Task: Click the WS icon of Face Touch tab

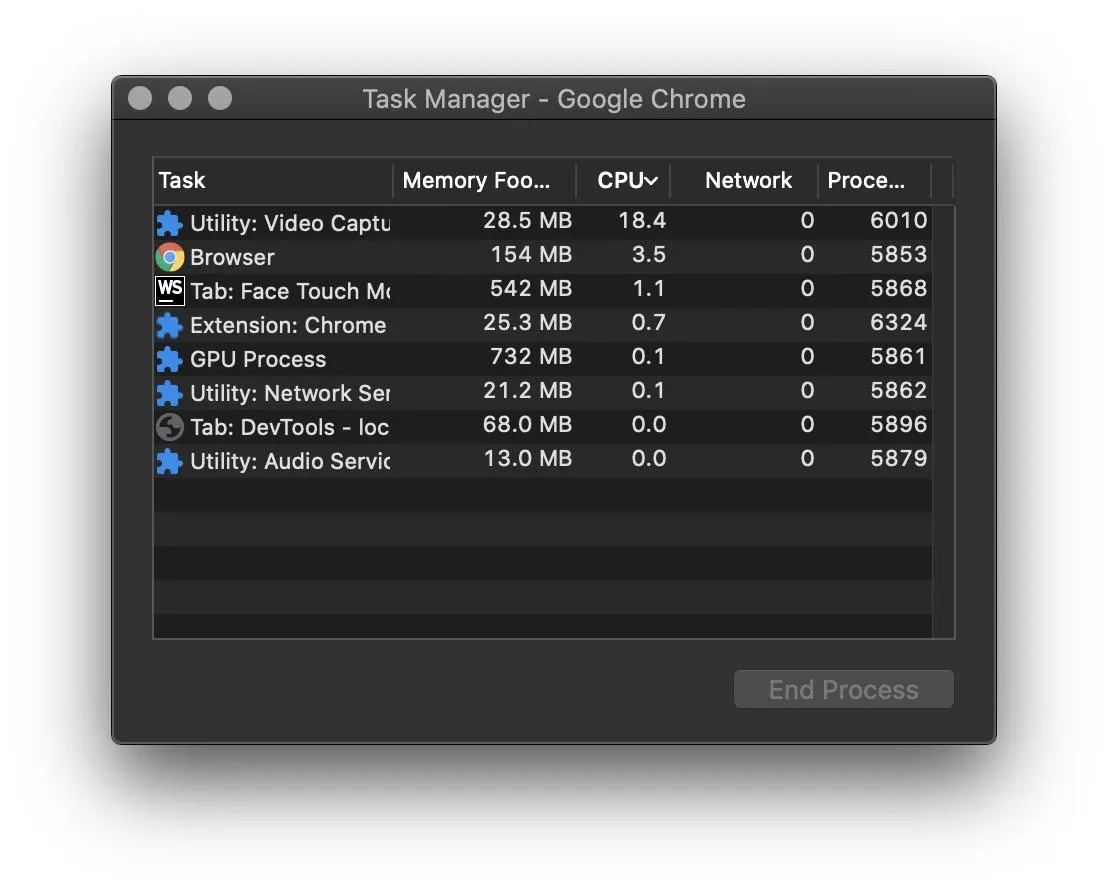Action: [170, 291]
